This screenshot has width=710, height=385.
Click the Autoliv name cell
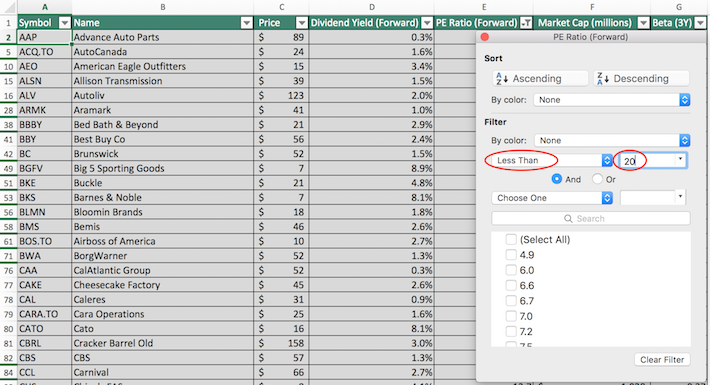coord(163,96)
